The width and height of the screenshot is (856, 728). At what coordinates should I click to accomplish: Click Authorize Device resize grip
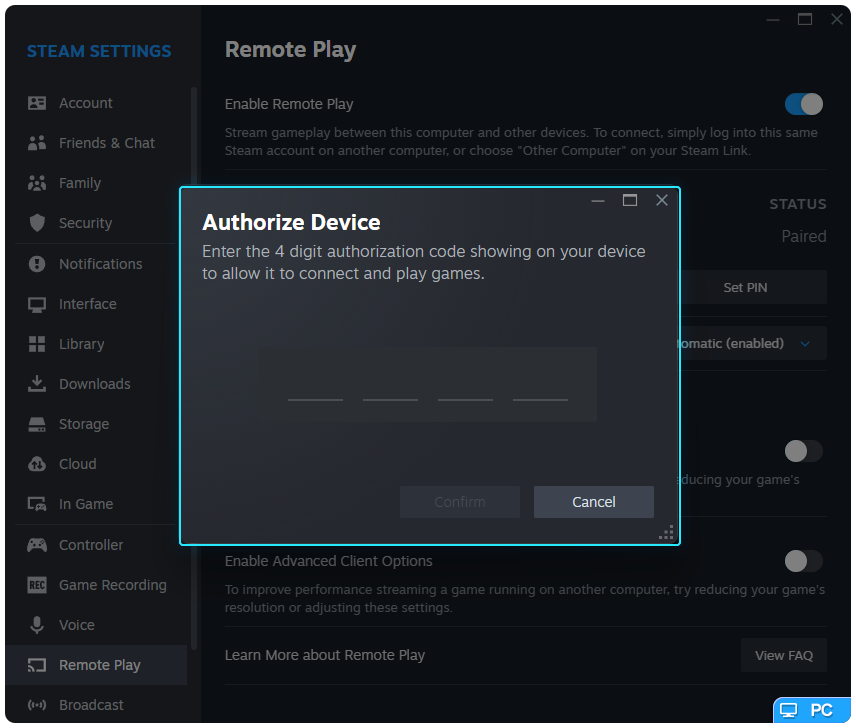pos(667,533)
